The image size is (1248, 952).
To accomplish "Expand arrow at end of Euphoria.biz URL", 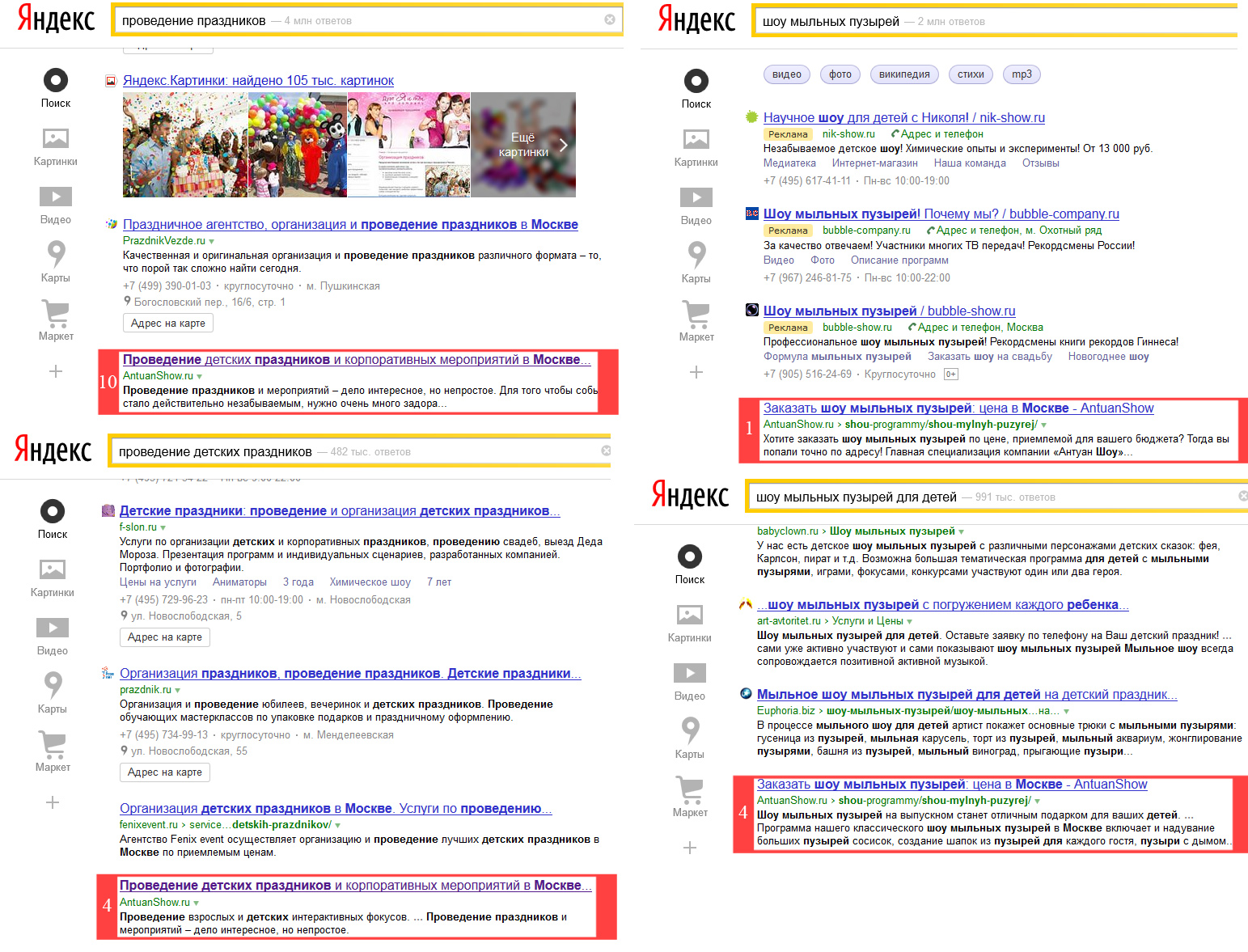I will (1067, 711).
